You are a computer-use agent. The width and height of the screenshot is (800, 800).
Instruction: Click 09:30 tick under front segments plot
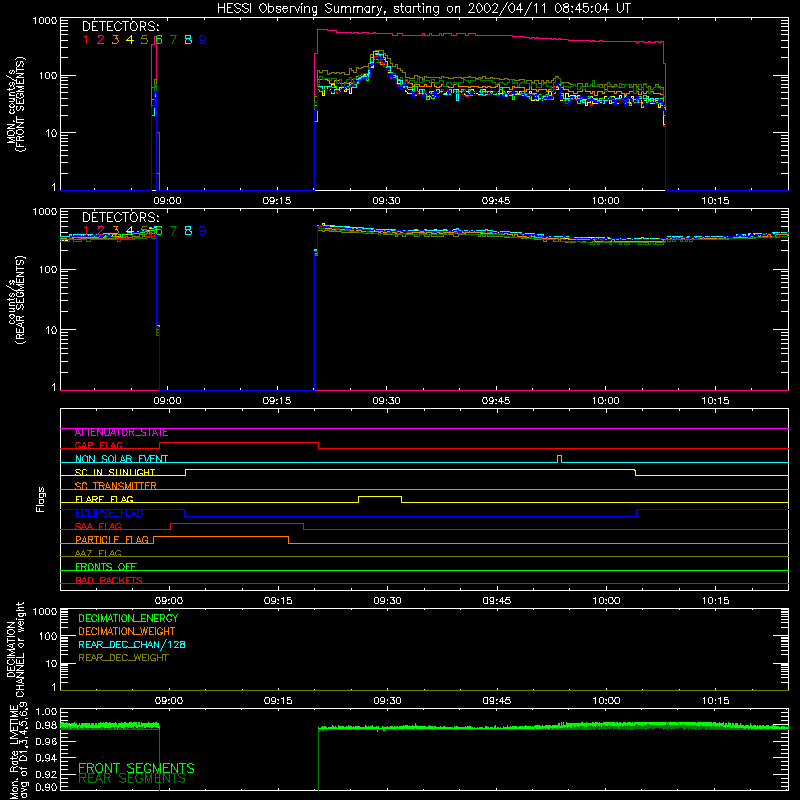[x=386, y=201]
